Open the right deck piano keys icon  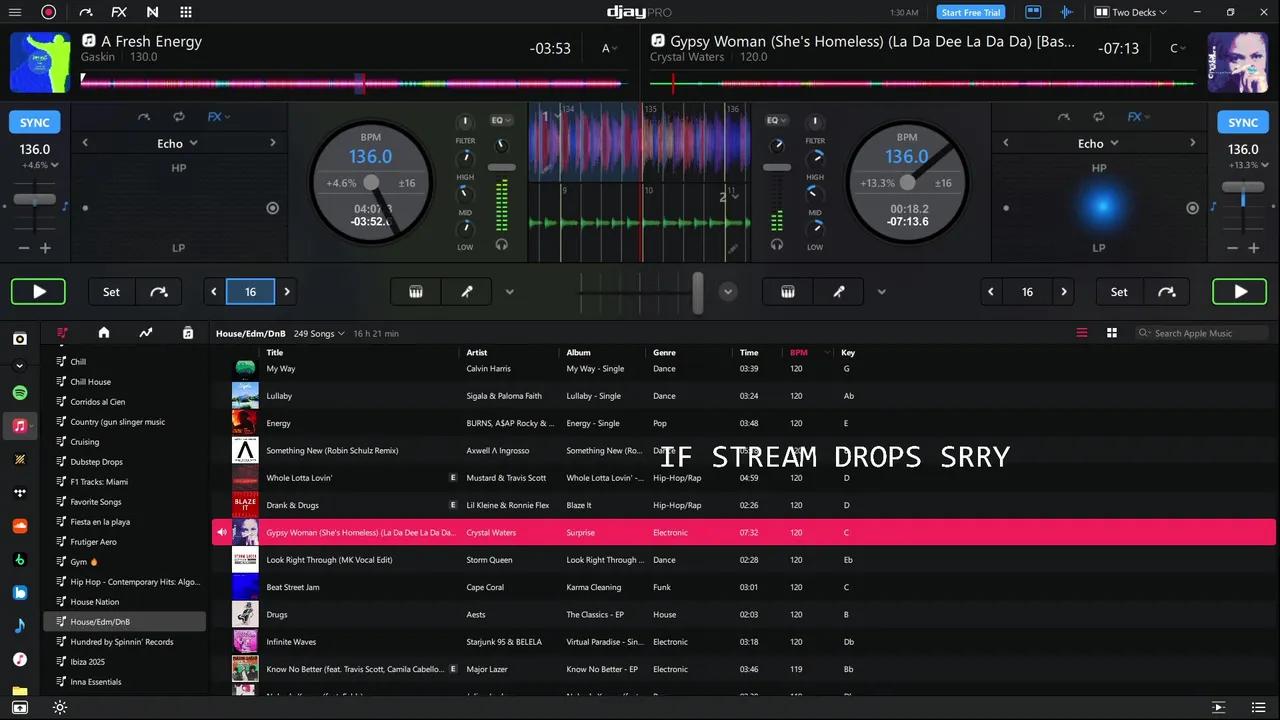coord(788,292)
